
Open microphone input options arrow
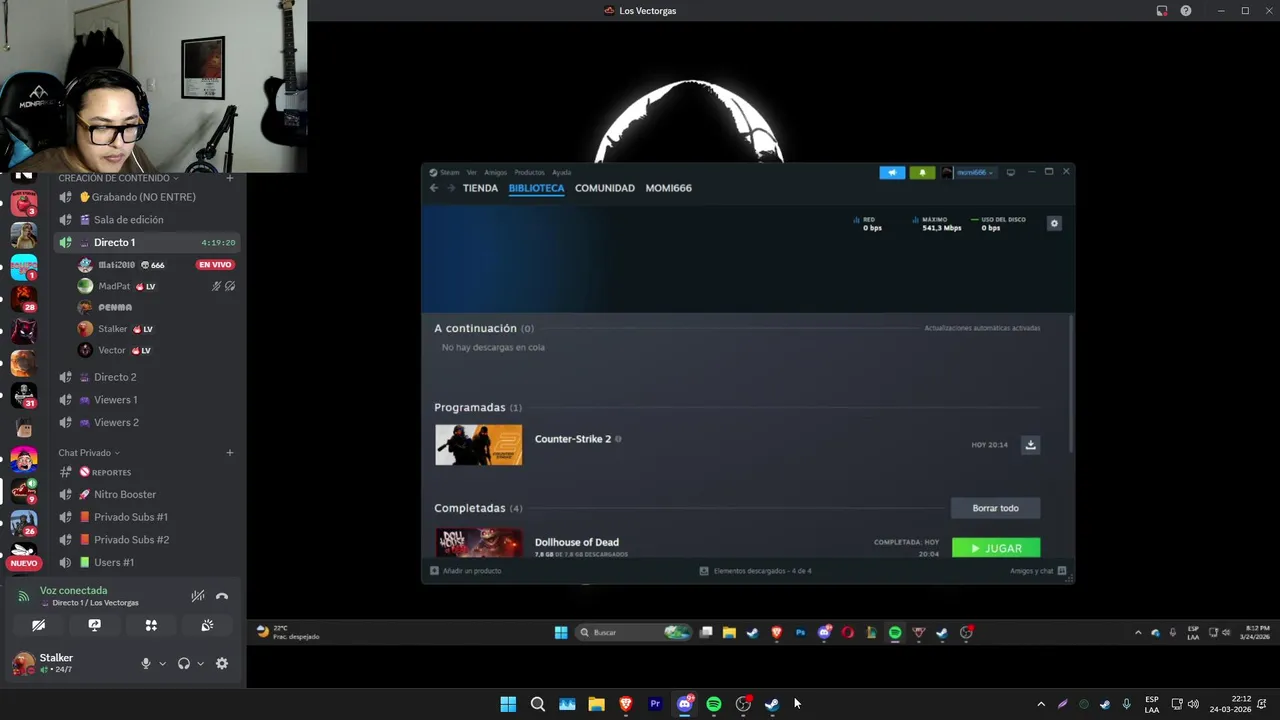pos(162,664)
